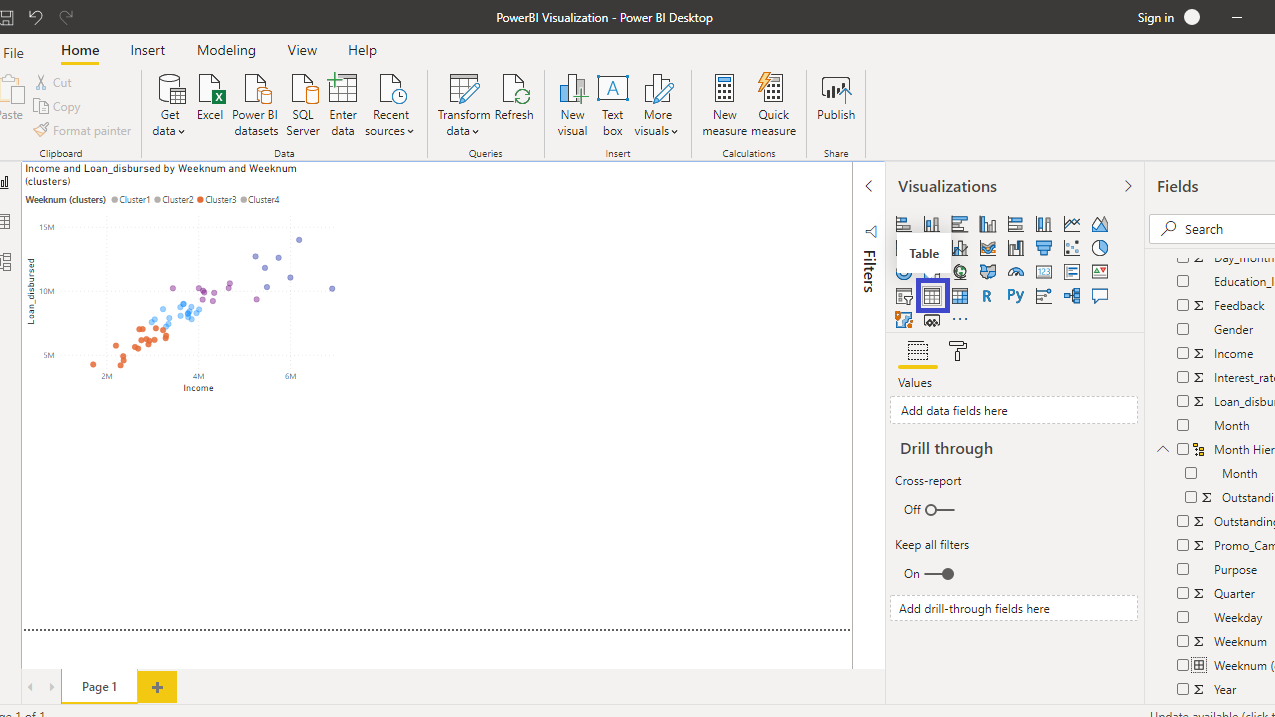
Task: Expand the Filters pane chevron
Action: pos(869,187)
